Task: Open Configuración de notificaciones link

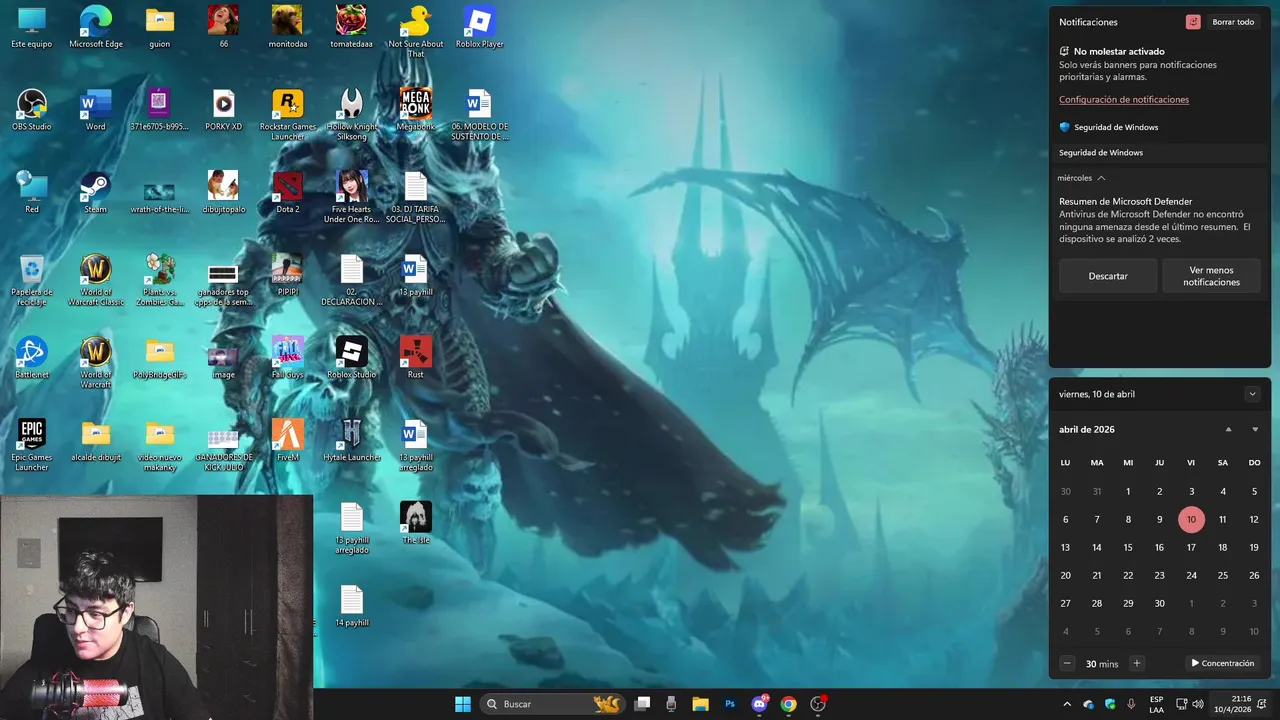Action: coord(1124,100)
